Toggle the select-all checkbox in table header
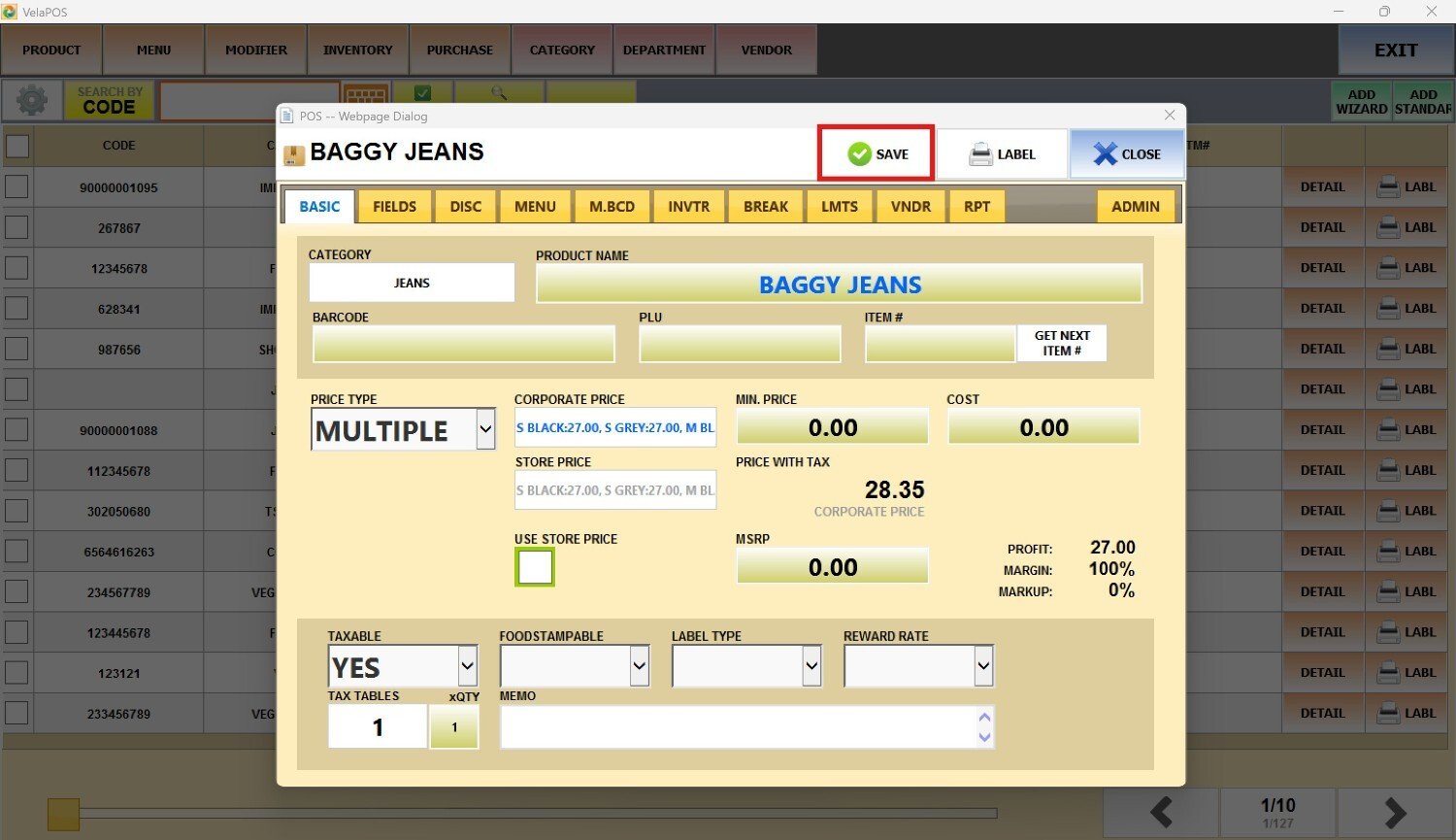 click(17, 146)
